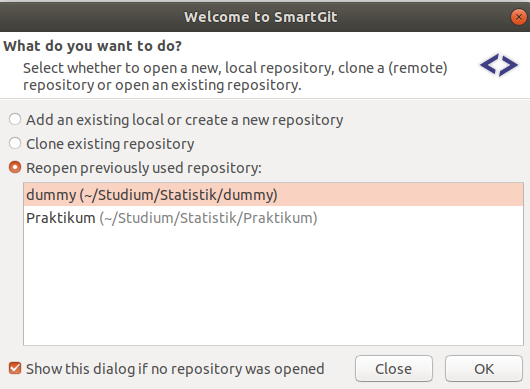
Task: Select the Reopen previously used repository radio
Action: 15,167
